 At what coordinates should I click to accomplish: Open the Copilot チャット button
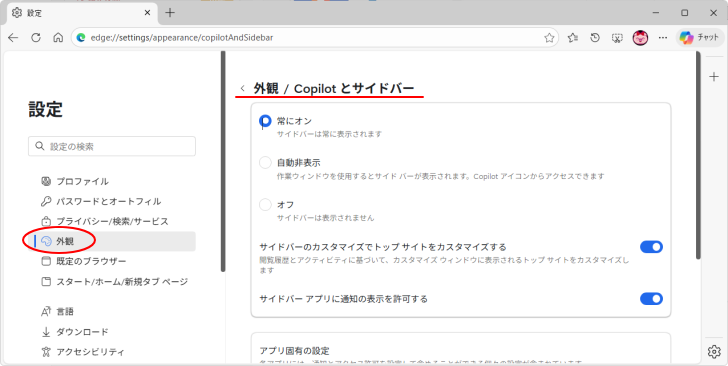[699, 38]
